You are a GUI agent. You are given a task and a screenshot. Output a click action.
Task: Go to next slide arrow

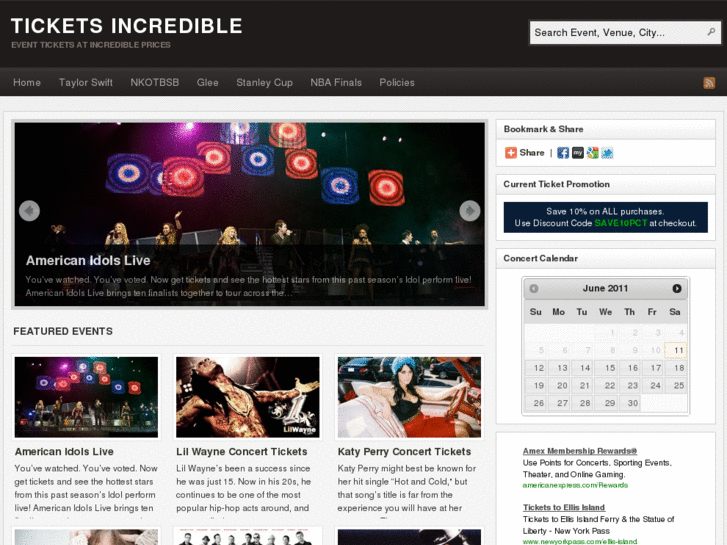tap(470, 211)
